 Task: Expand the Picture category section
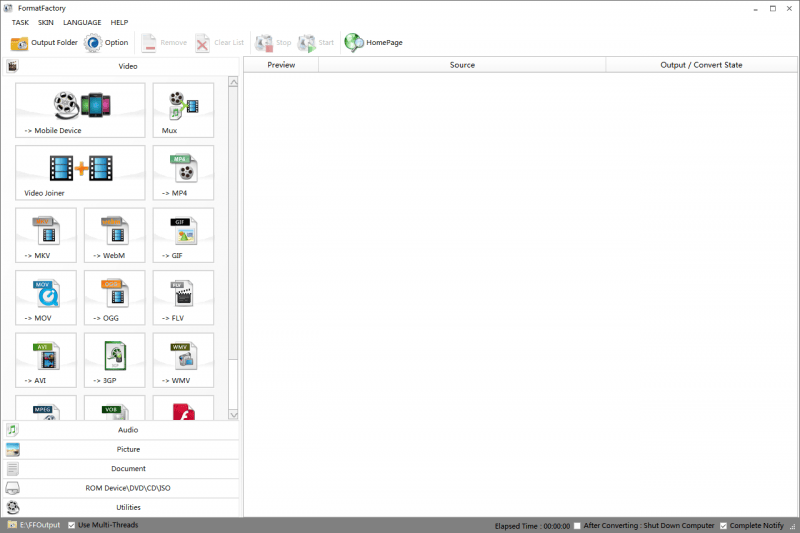coord(128,449)
